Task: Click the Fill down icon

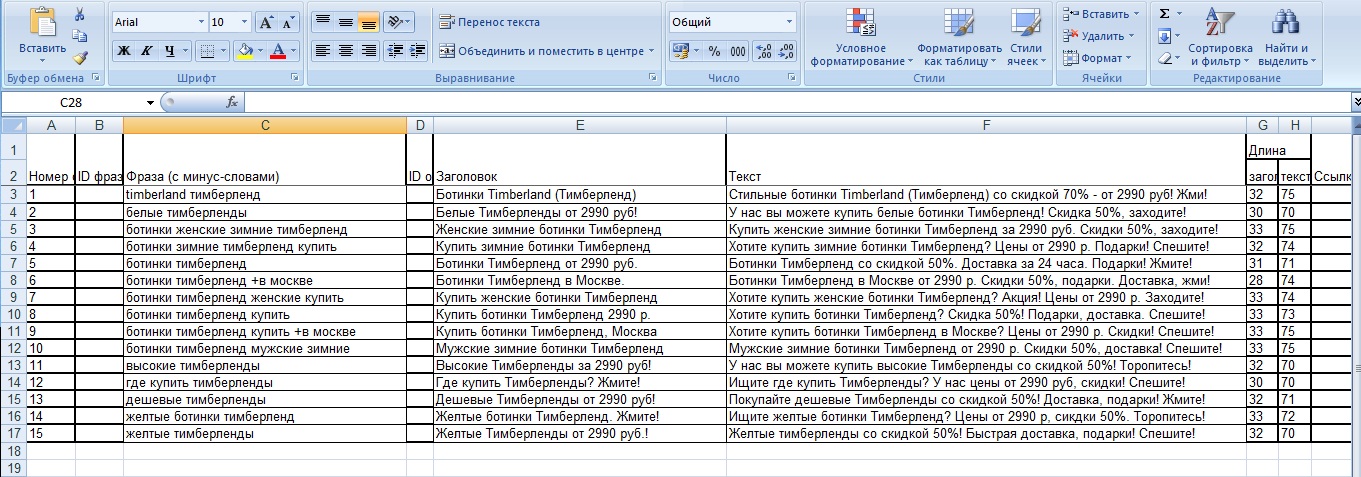Action: 1164,36
